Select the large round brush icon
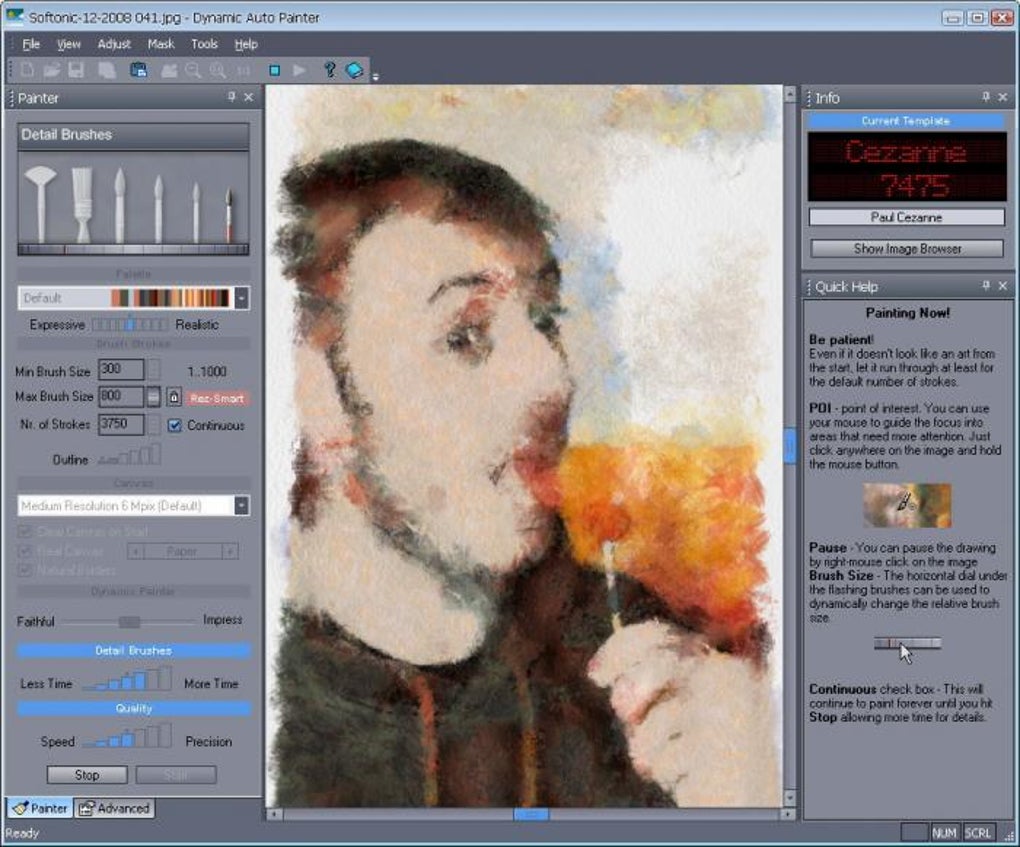 [119, 205]
